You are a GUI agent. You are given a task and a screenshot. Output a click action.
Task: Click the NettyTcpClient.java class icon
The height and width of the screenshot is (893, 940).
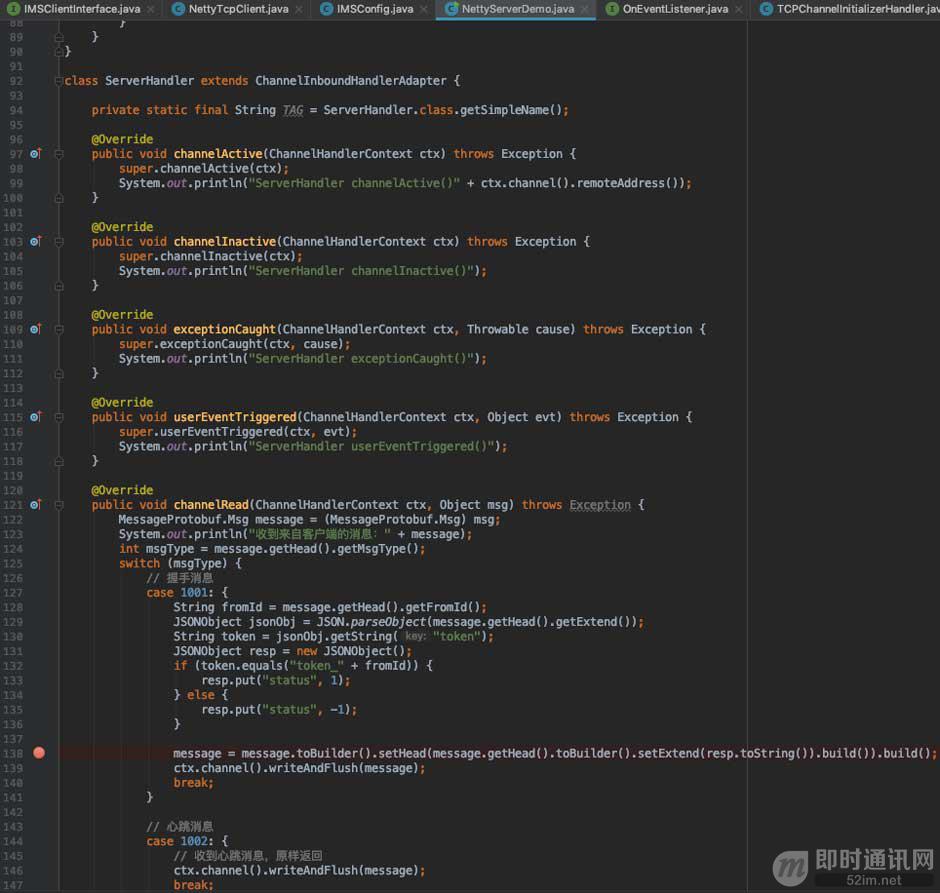click(x=178, y=9)
